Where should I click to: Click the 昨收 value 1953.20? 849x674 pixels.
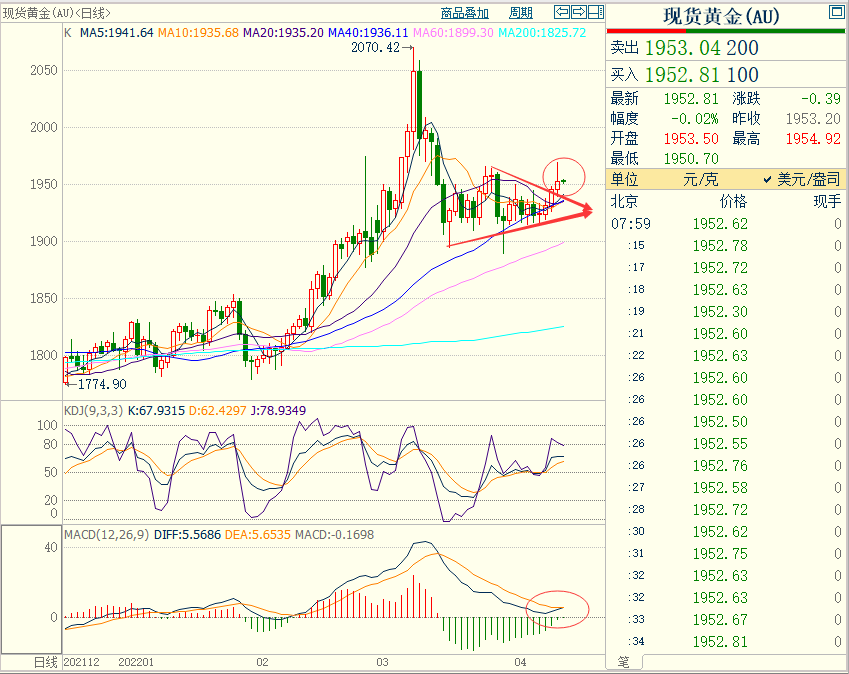[813, 119]
